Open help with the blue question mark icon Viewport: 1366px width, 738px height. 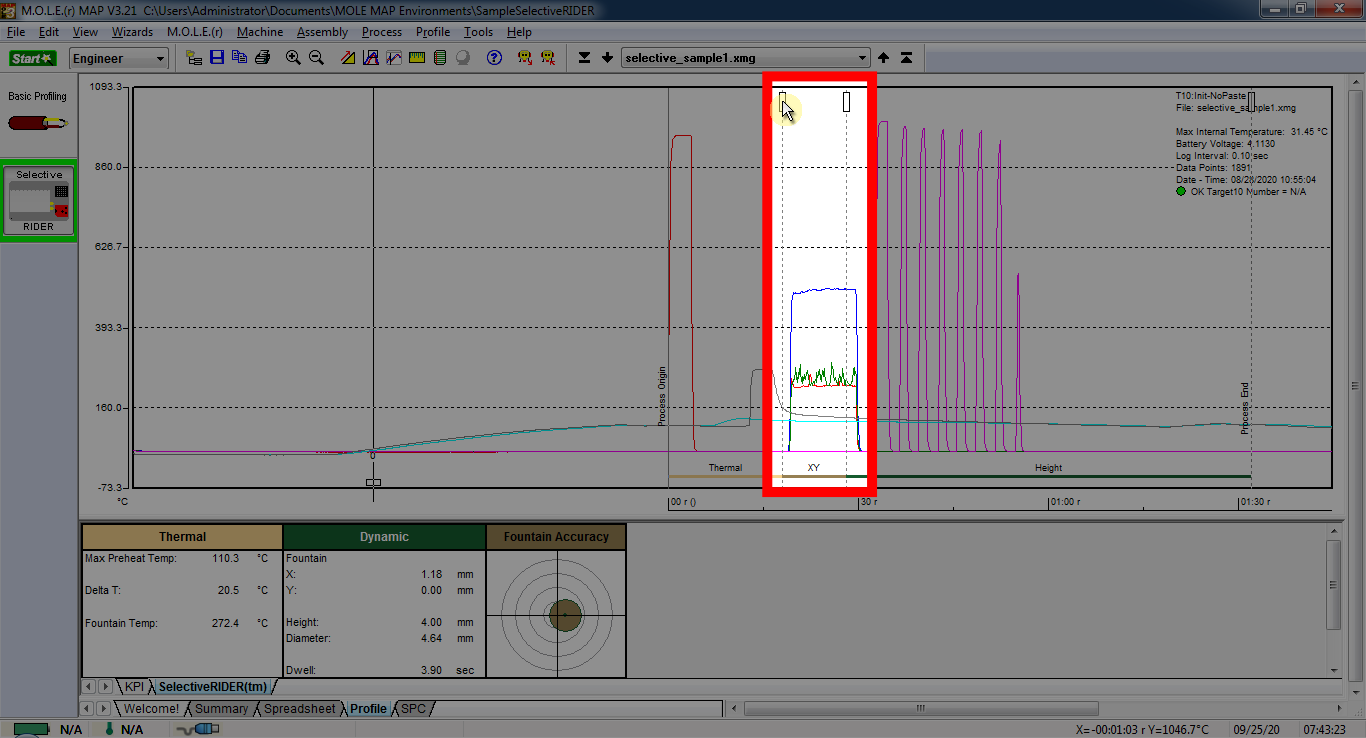[x=494, y=58]
